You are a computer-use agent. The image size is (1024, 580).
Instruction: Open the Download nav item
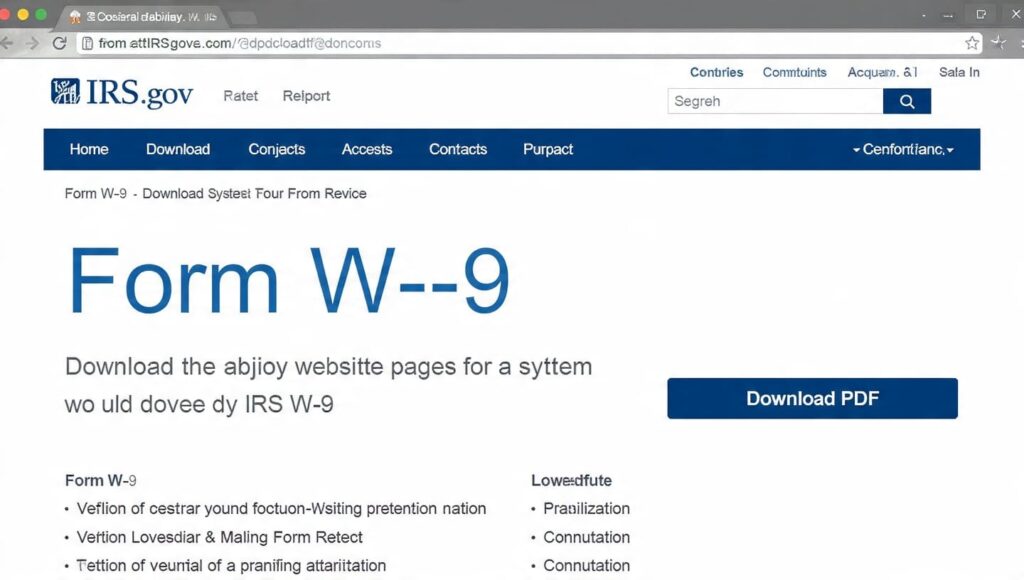178,150
